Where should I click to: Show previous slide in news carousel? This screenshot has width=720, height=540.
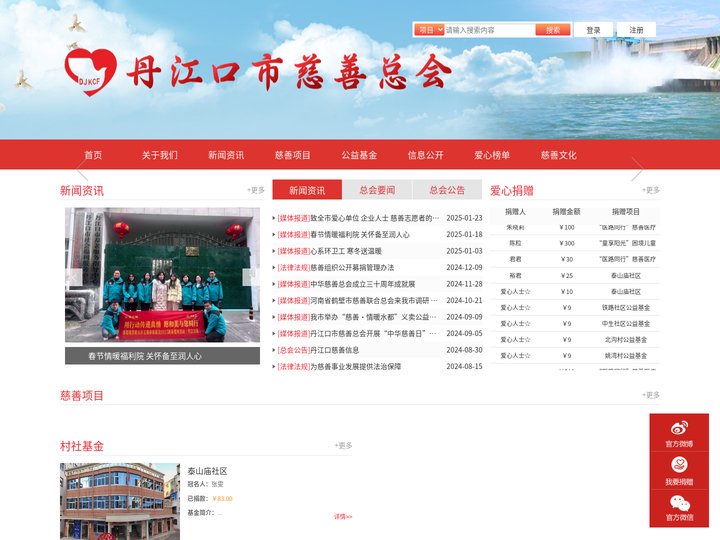(x=74, y=277)
